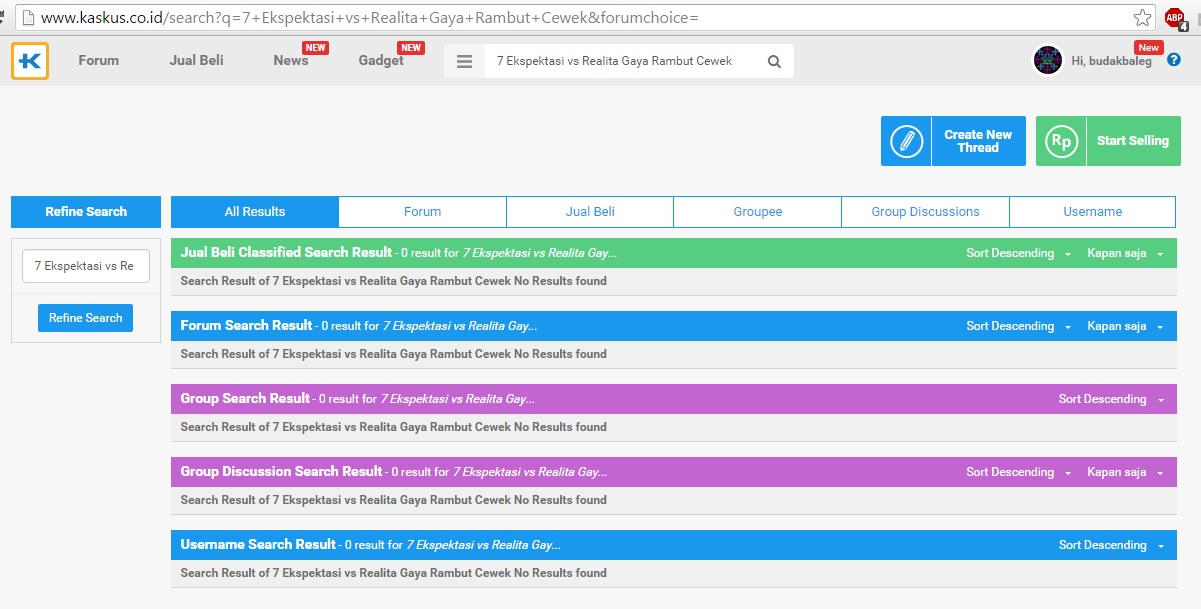Click the Group Search Result heading
The width and height of the screenshot is (1201, 609).
coord(245,399)
